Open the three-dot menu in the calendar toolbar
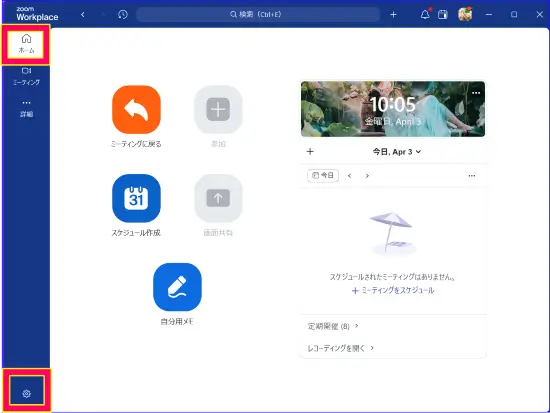The height and width of the screenshot is (413, 550). click(x=472, y=175)
